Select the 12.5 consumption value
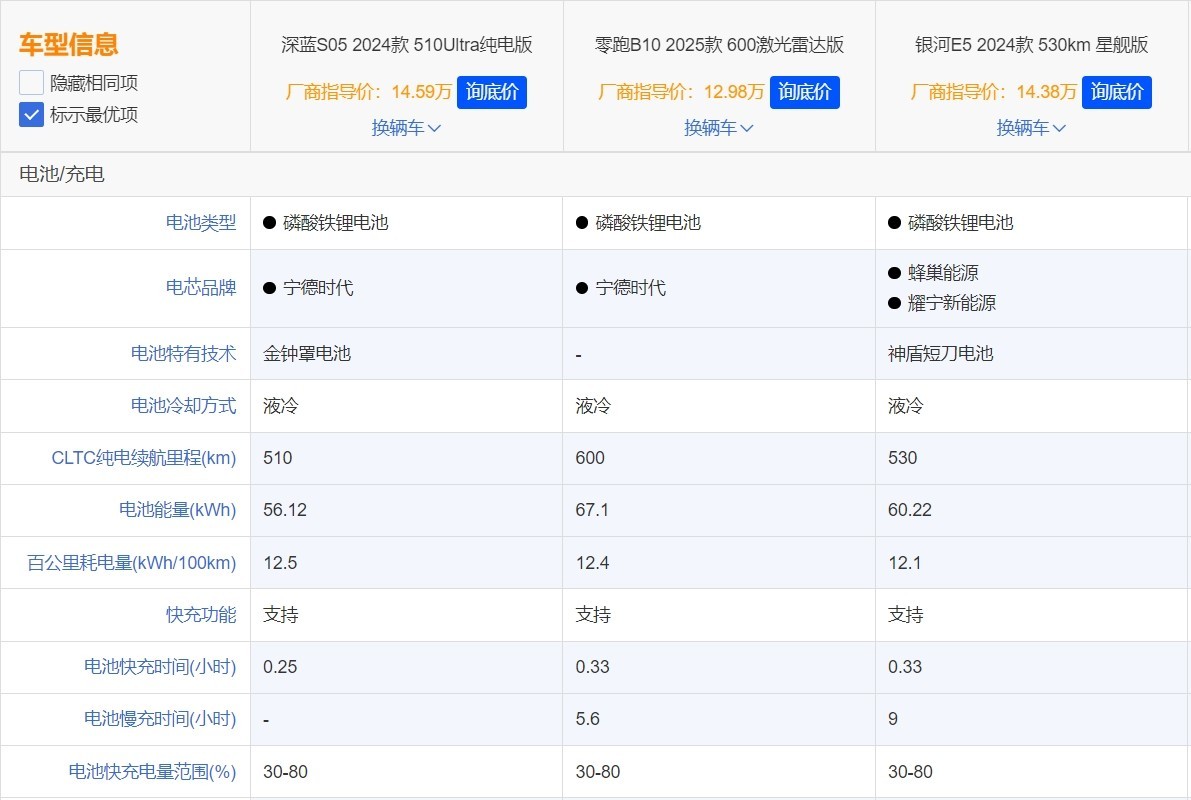Image resolution: width=1191 pixels, height=800 pixels. pos(280,563)
